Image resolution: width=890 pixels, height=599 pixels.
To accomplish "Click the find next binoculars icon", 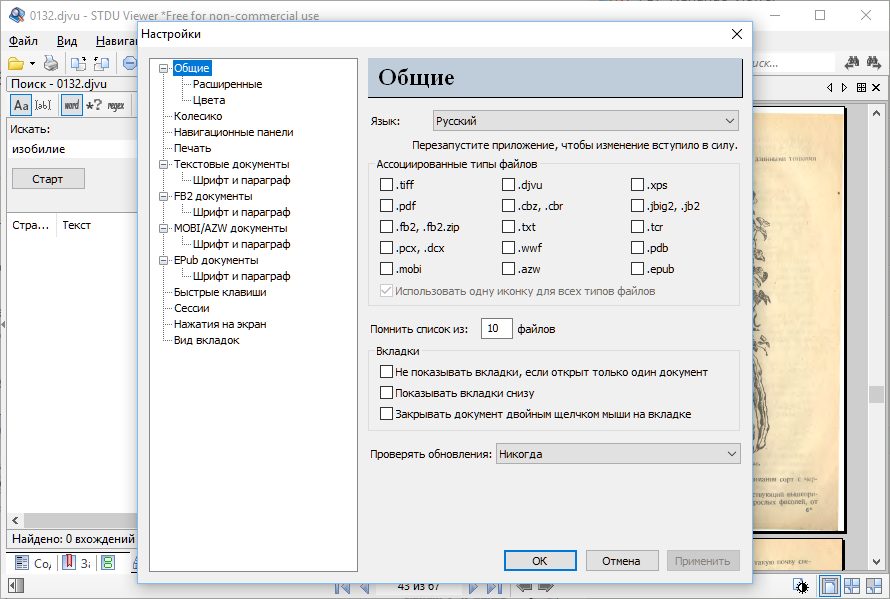I will click(875, 63).
